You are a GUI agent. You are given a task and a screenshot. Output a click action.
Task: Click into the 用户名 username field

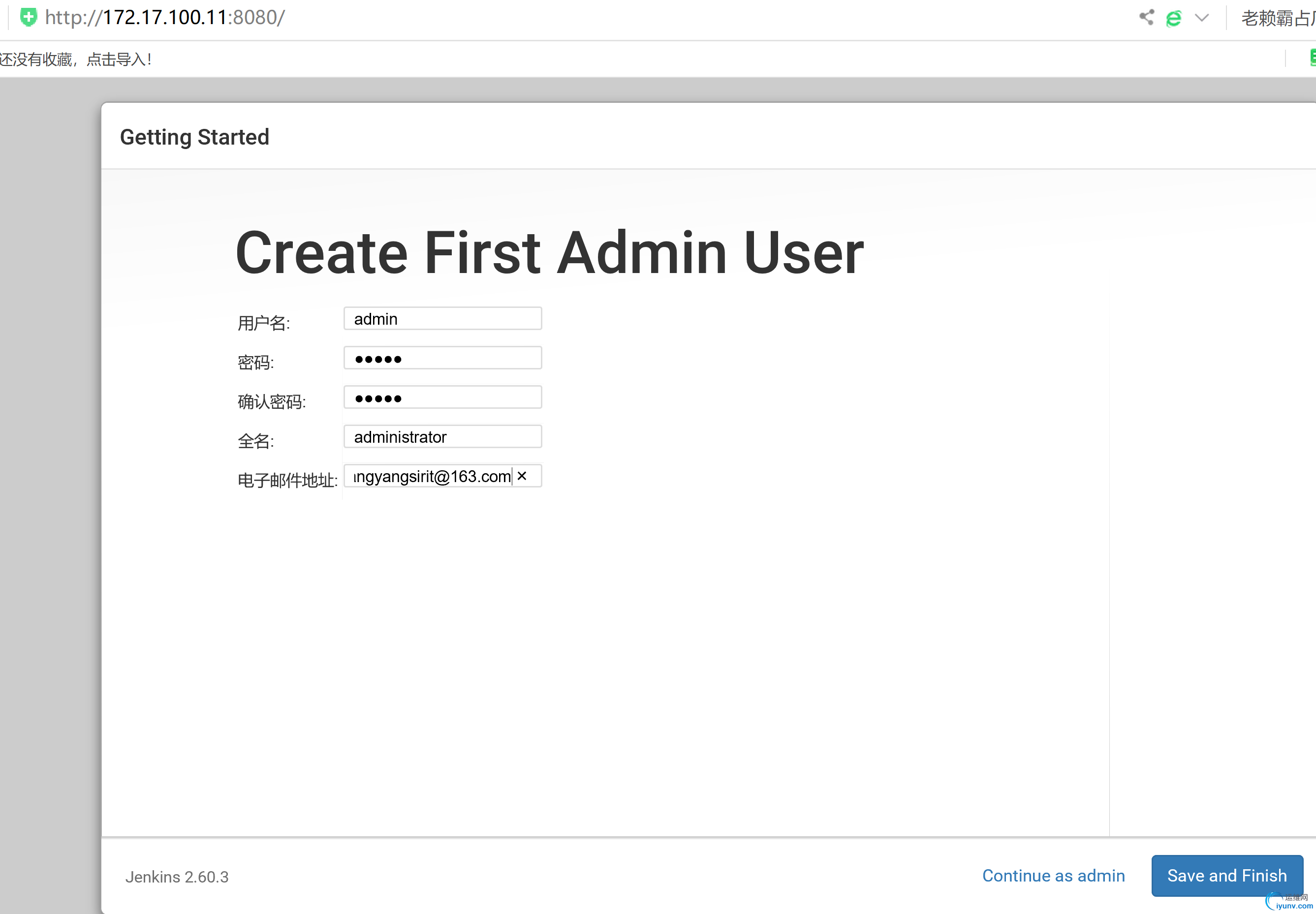[442, 319]
